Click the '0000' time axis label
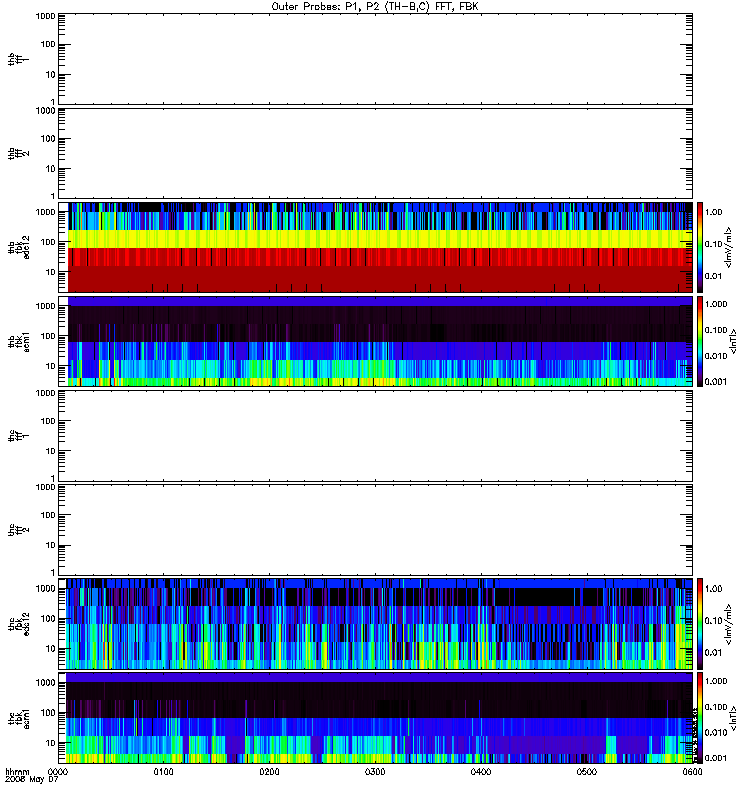Screen dimensions: 750x800 [58, 772]
